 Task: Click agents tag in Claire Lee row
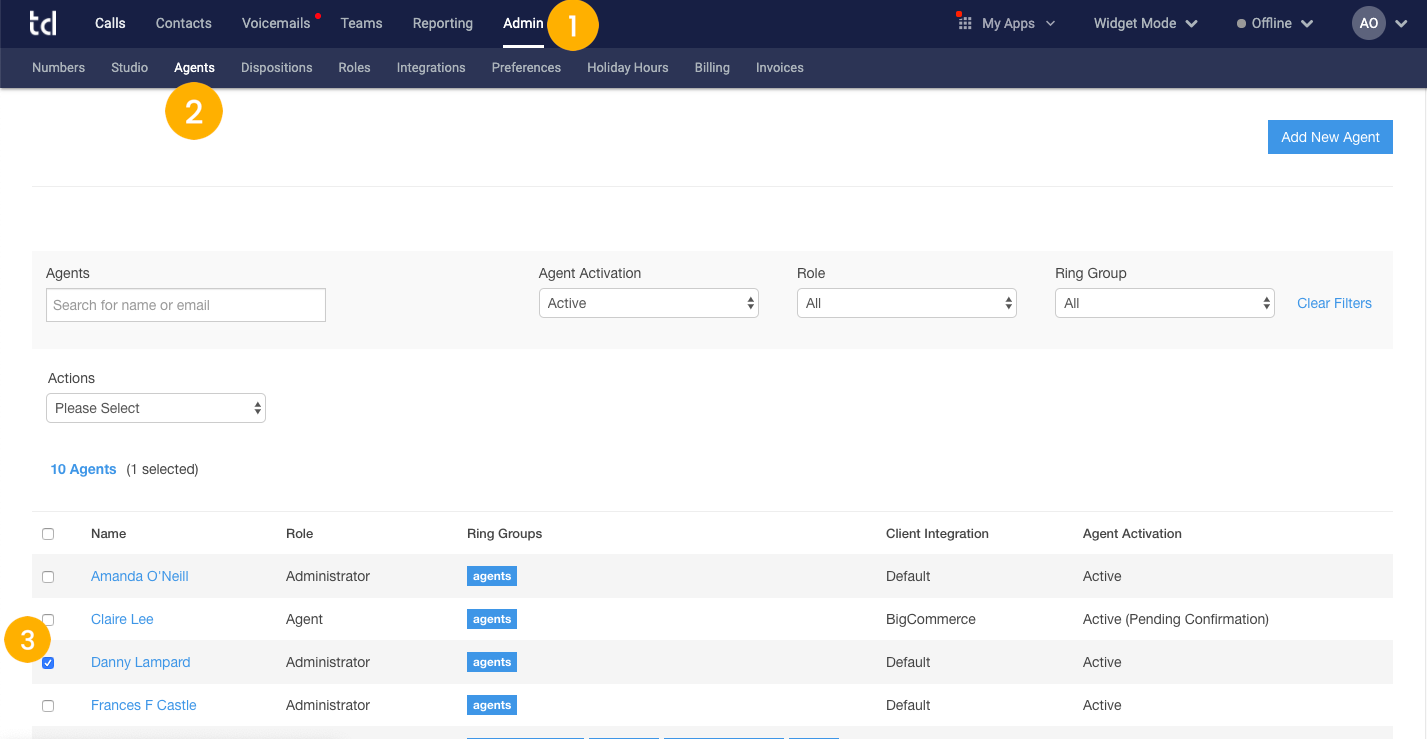click(492, 619)
